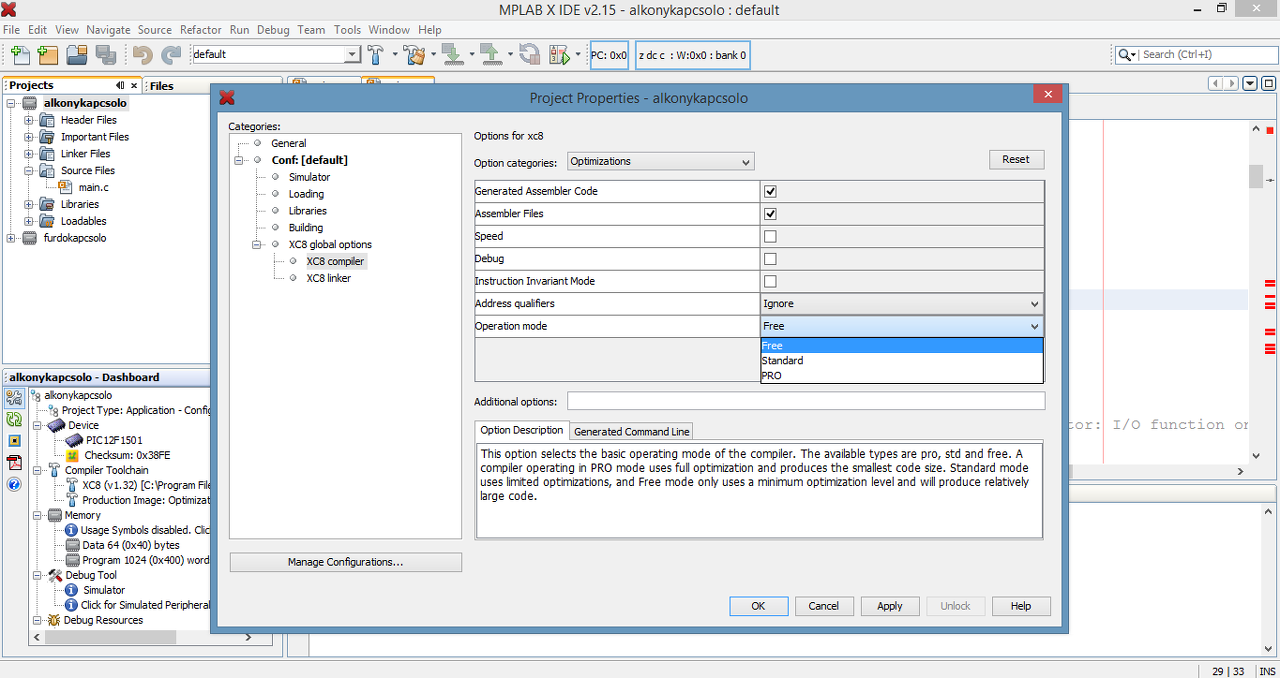1280x678 pixels.
Task: Click the Clean and Build broom icon
Action: 415,54
